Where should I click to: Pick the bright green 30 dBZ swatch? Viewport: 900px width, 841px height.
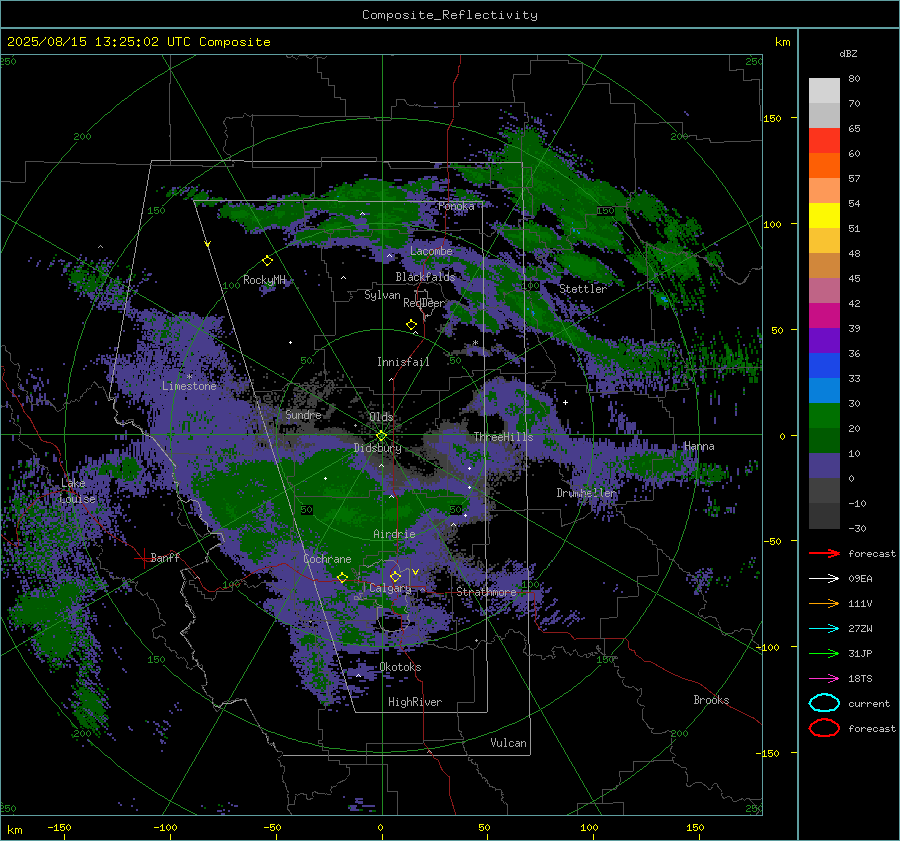824,416
